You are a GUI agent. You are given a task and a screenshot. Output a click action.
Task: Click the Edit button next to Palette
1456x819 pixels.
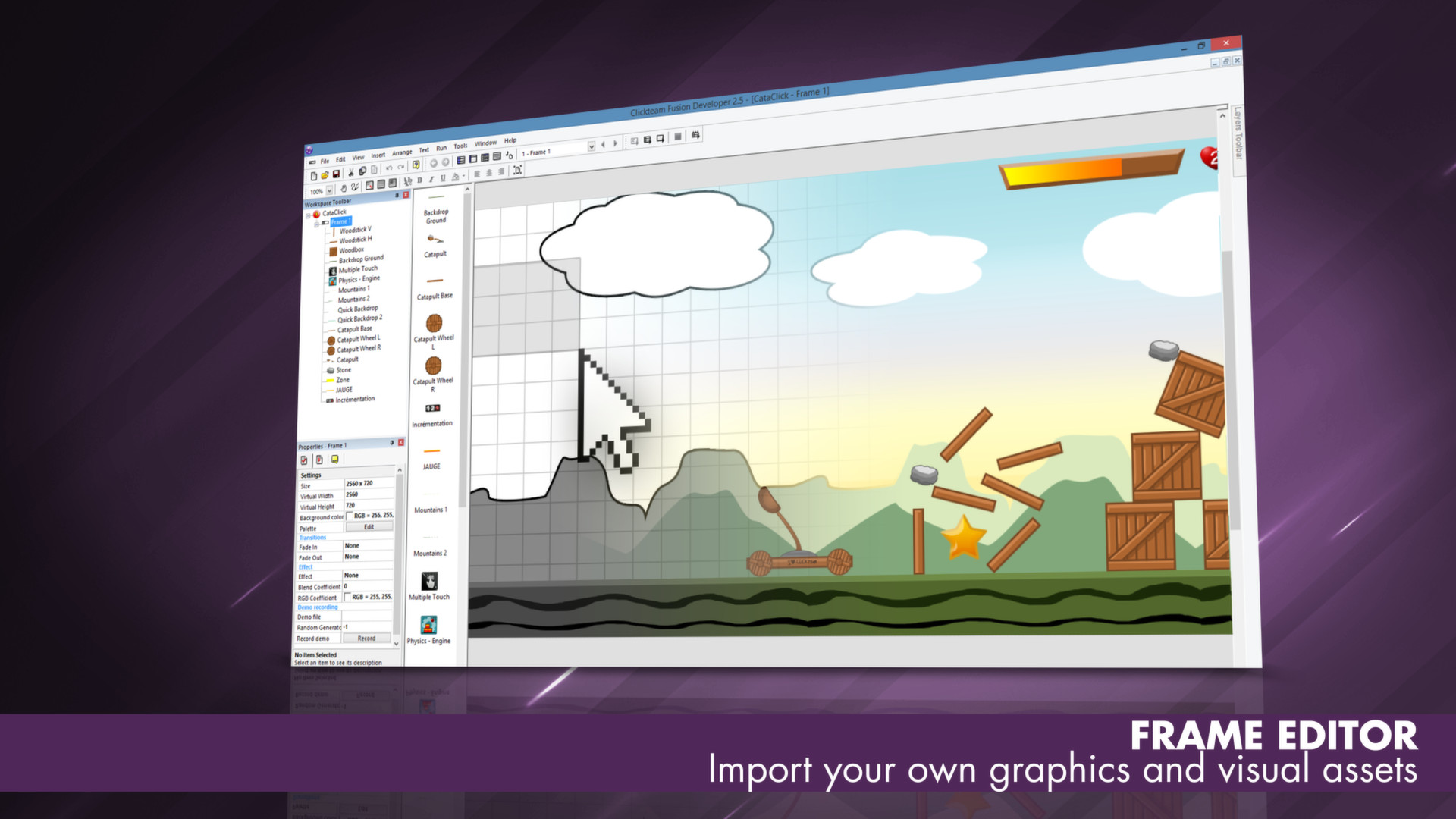point(369,526)
